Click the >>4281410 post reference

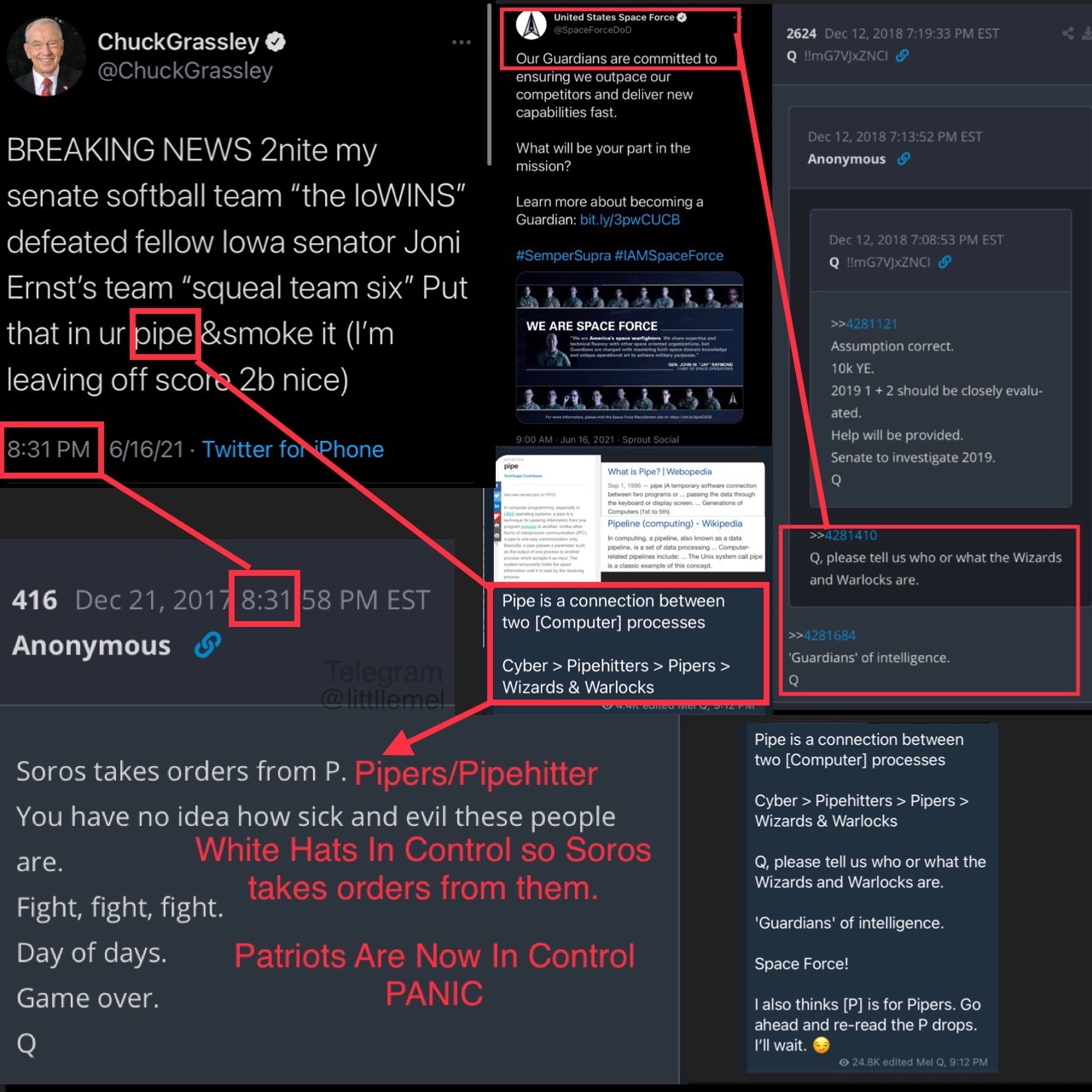pos(843,536)
